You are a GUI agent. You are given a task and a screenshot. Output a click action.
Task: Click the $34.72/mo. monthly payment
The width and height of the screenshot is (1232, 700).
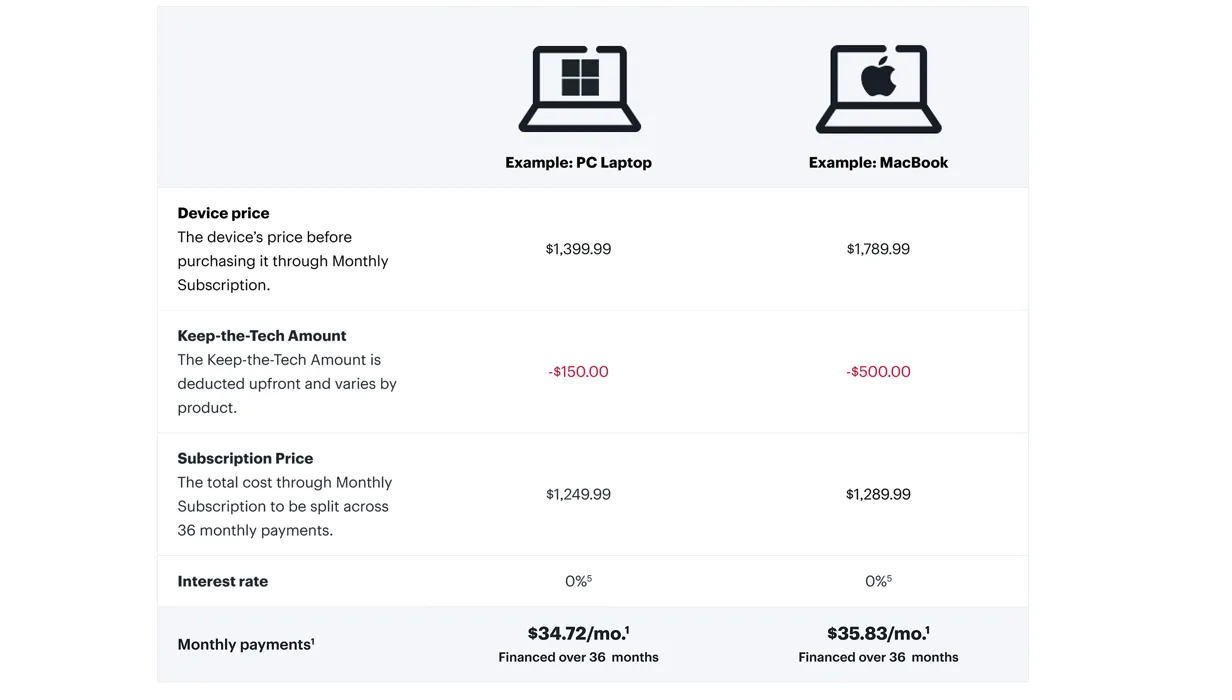(x=578, y=633)
